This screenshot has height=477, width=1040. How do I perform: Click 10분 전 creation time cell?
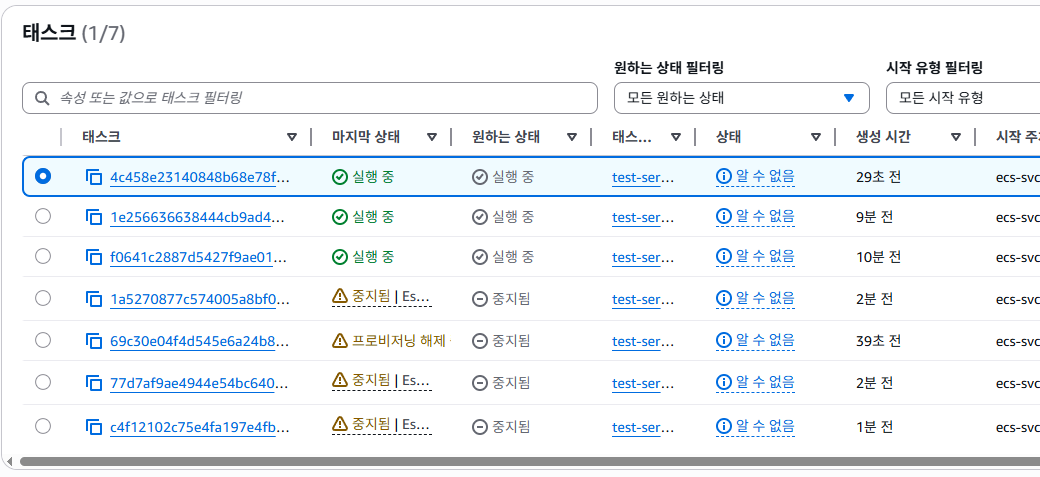point(878,257)
